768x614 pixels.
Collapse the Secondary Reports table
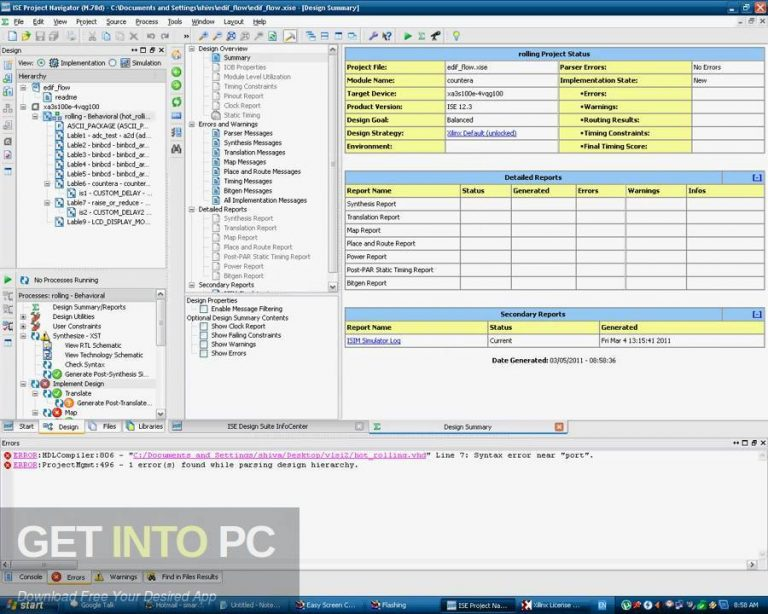[757, 314]
